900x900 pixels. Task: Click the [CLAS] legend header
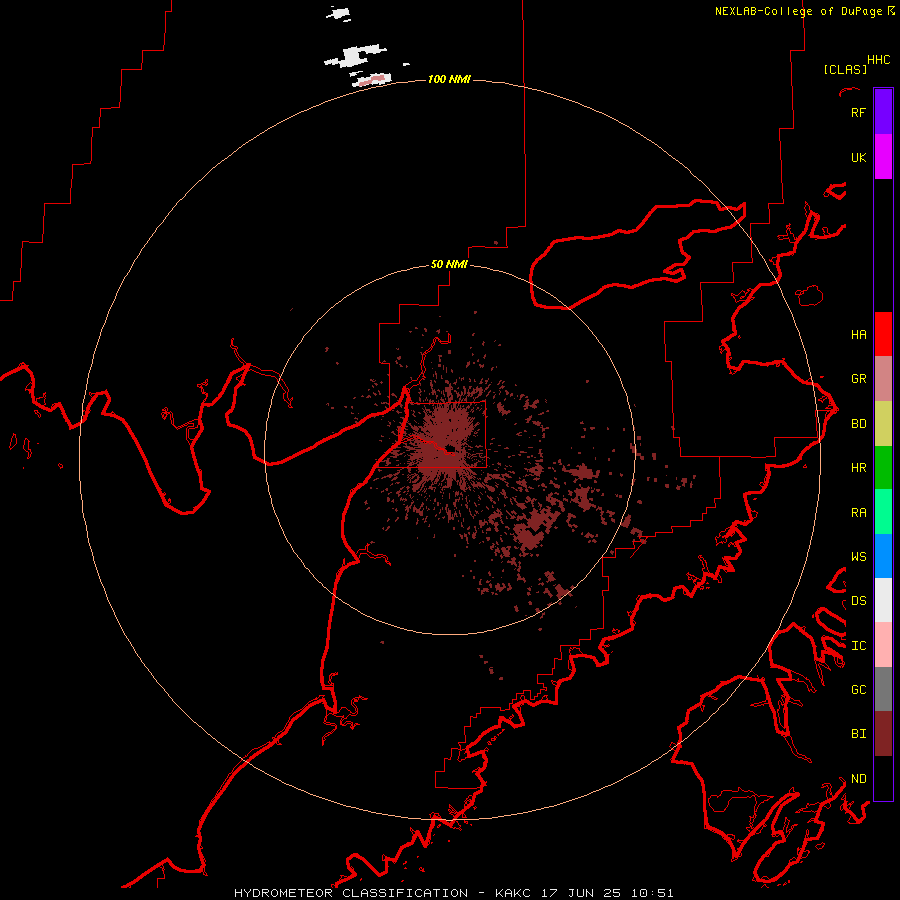click(x=845, y=69)
